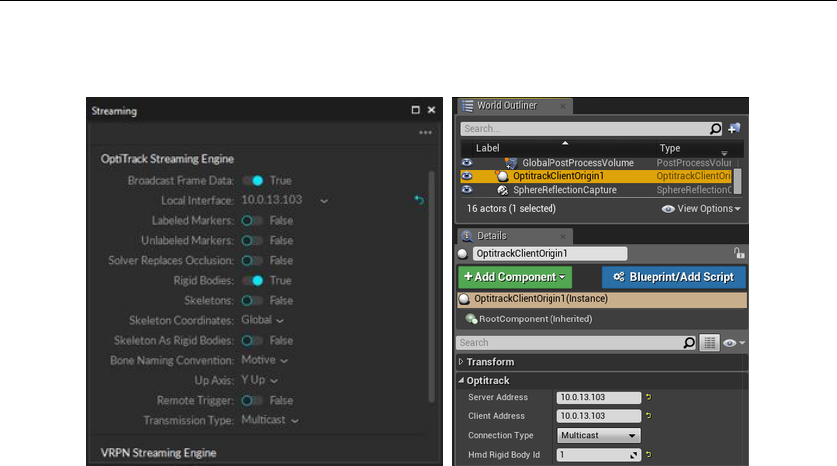Hide OptitrackClientOrigin1 with eye icon
Screen dimensions: 837x466
[467, 176]
